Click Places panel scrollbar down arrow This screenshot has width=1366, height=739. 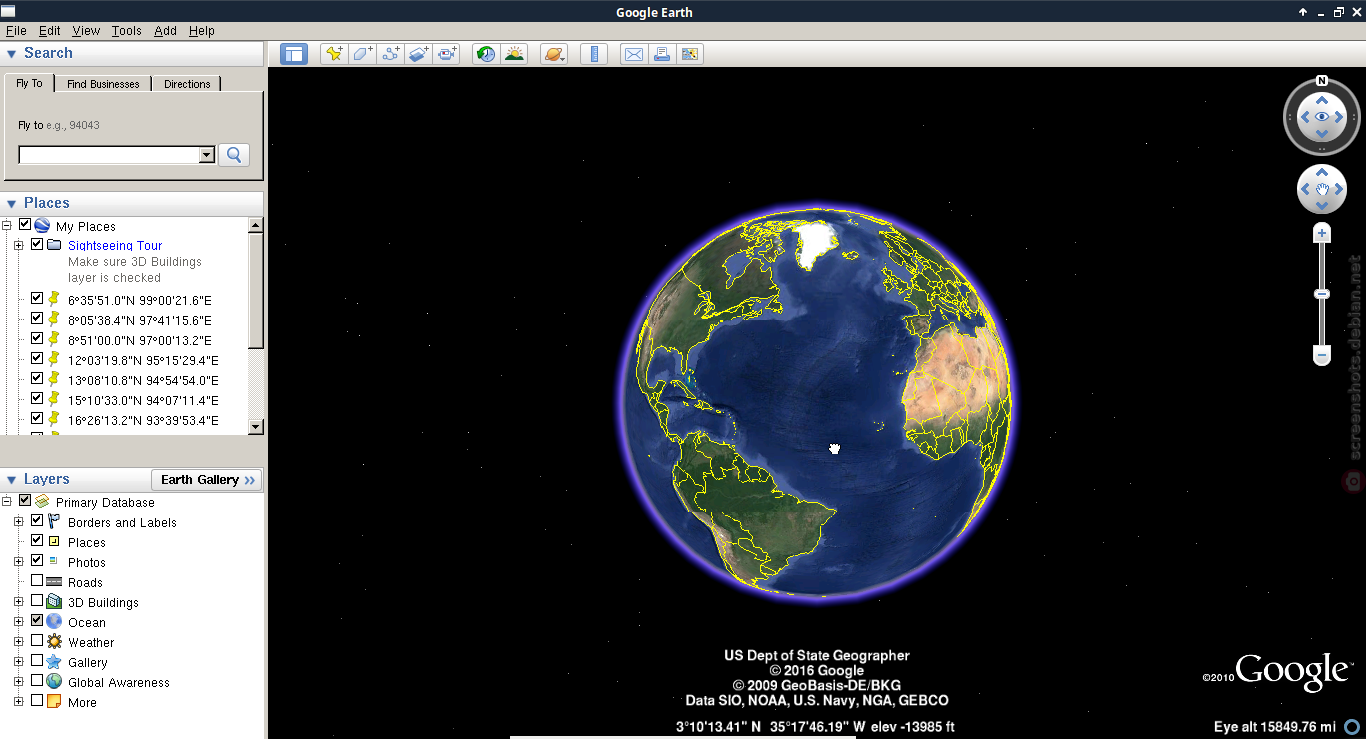click(256, 427)
